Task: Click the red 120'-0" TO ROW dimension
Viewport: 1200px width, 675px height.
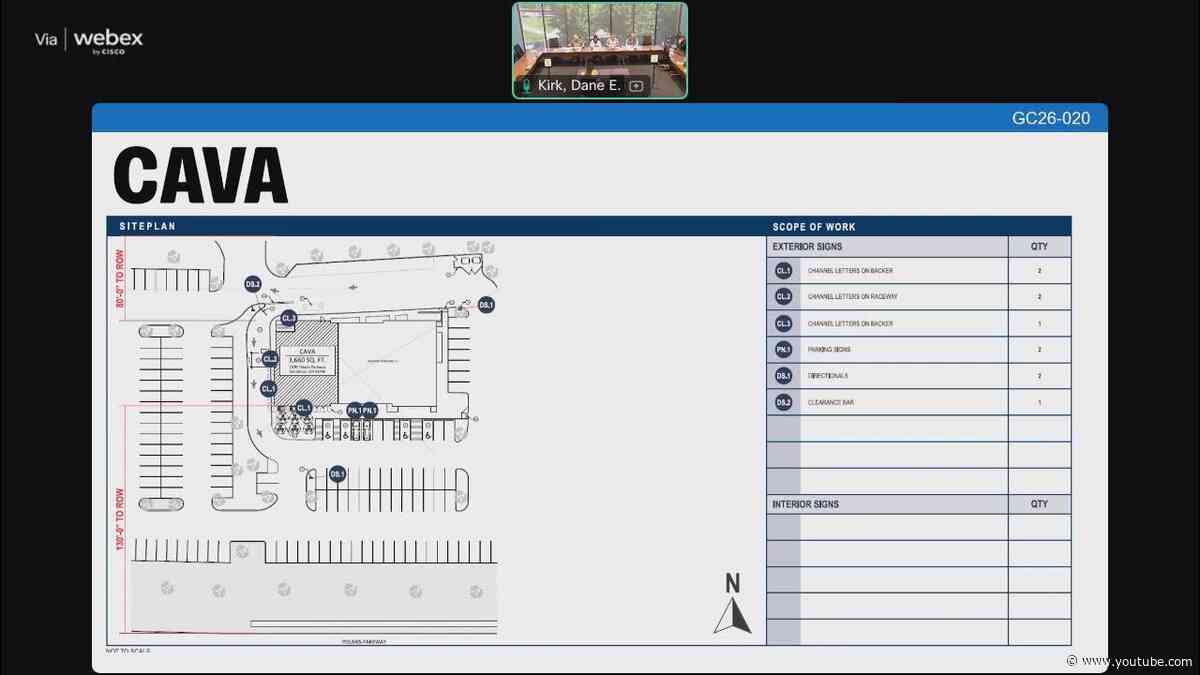Action: pyautogui.click(x=119, y=518)
